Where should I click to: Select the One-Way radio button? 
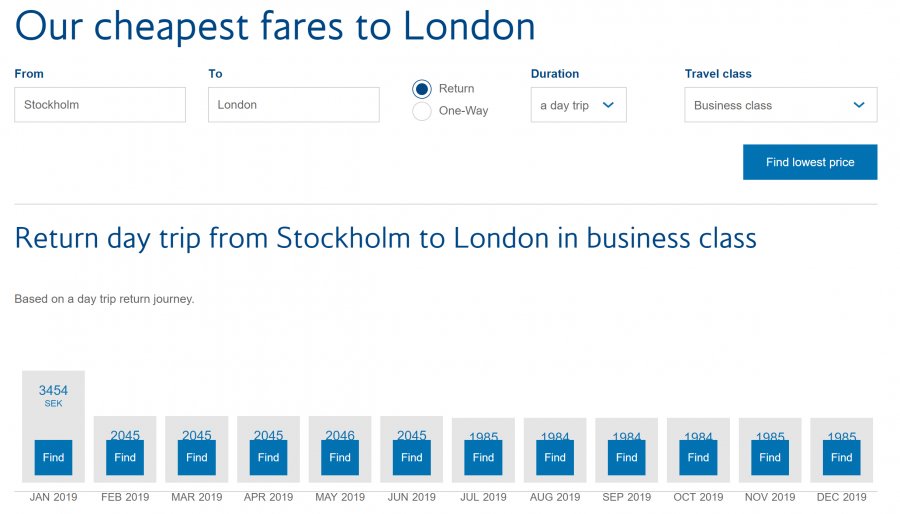point(422,111)
